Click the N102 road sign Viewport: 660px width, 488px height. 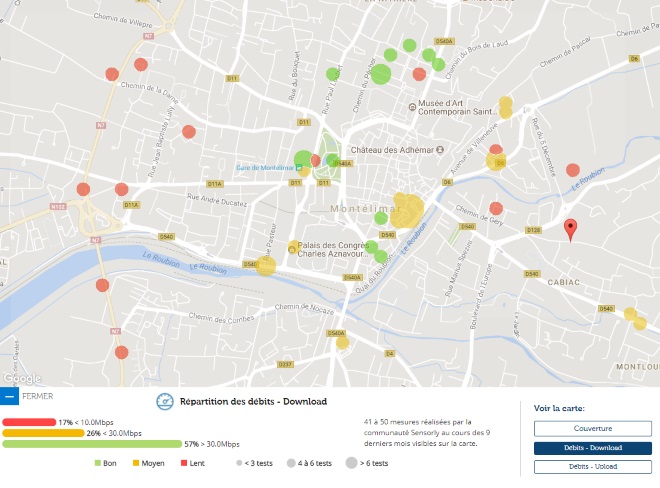point(58,206)
